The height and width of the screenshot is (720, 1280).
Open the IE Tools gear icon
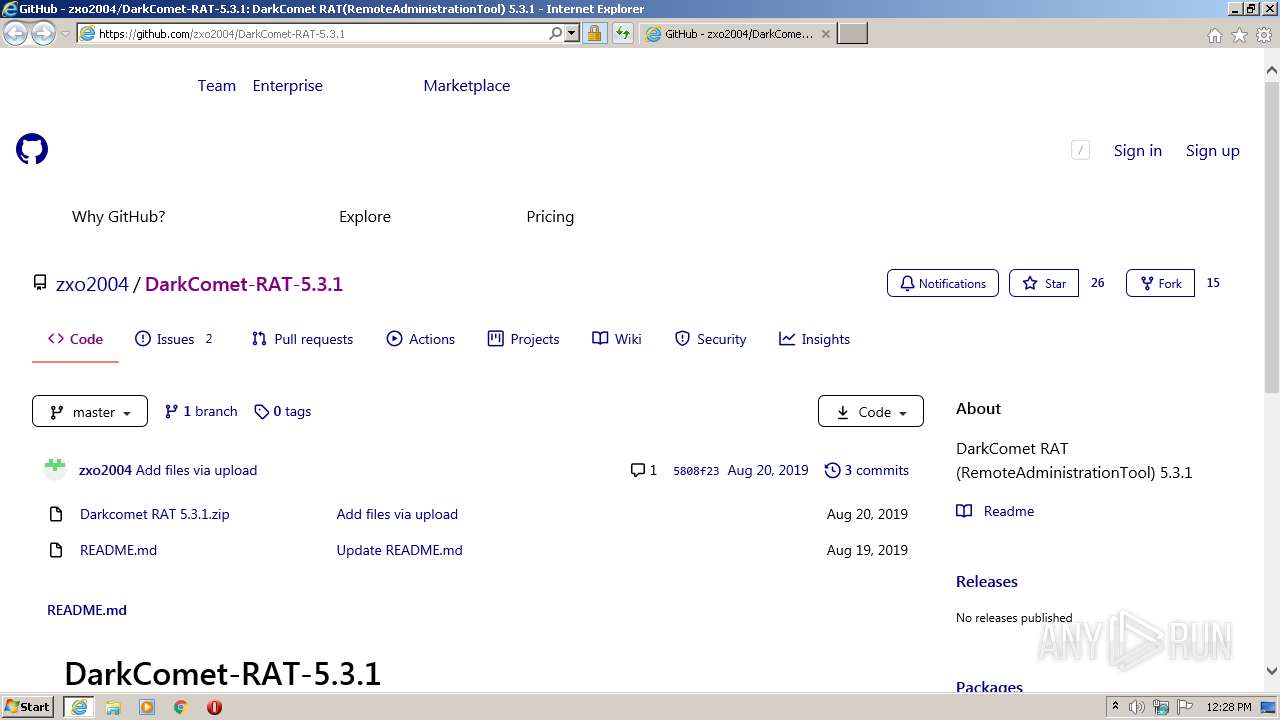tap(1263, 35)
